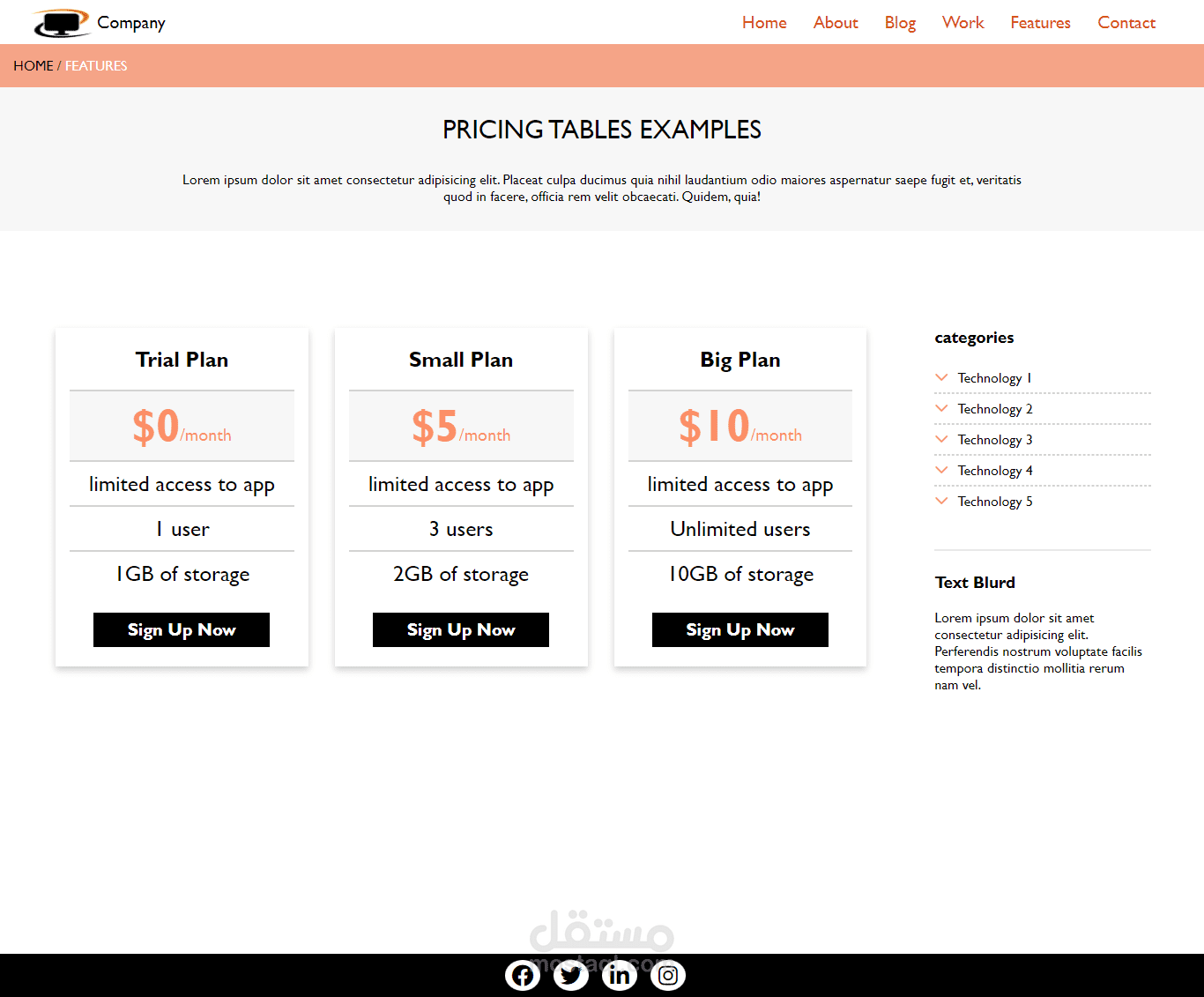Open Technology 2 category link
Viewport: 1204px width, 997px height.
pos(995,409)
